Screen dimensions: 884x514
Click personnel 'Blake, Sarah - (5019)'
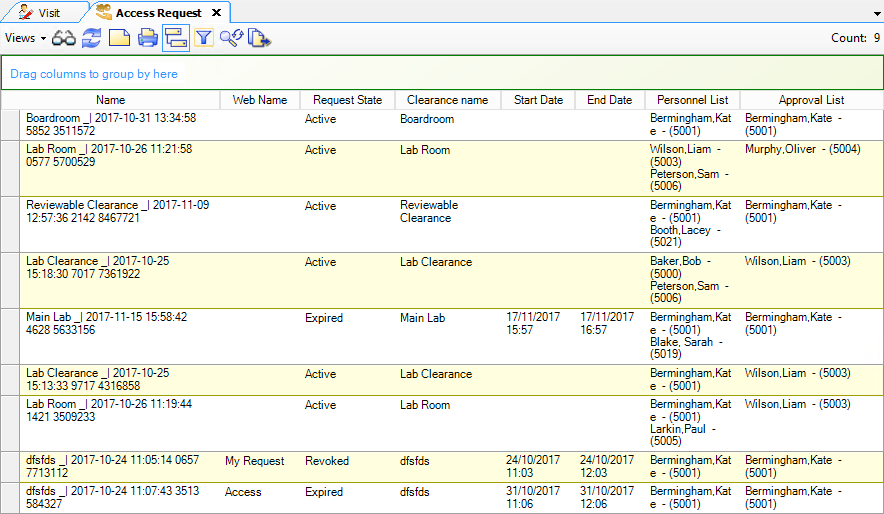(686, 348)
